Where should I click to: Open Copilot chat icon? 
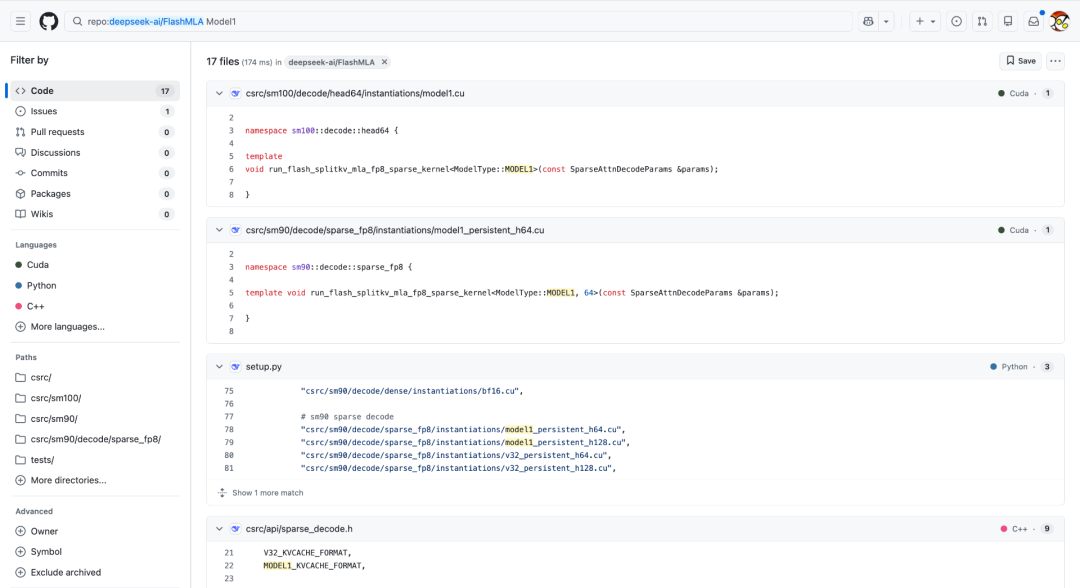coord(868,21)
